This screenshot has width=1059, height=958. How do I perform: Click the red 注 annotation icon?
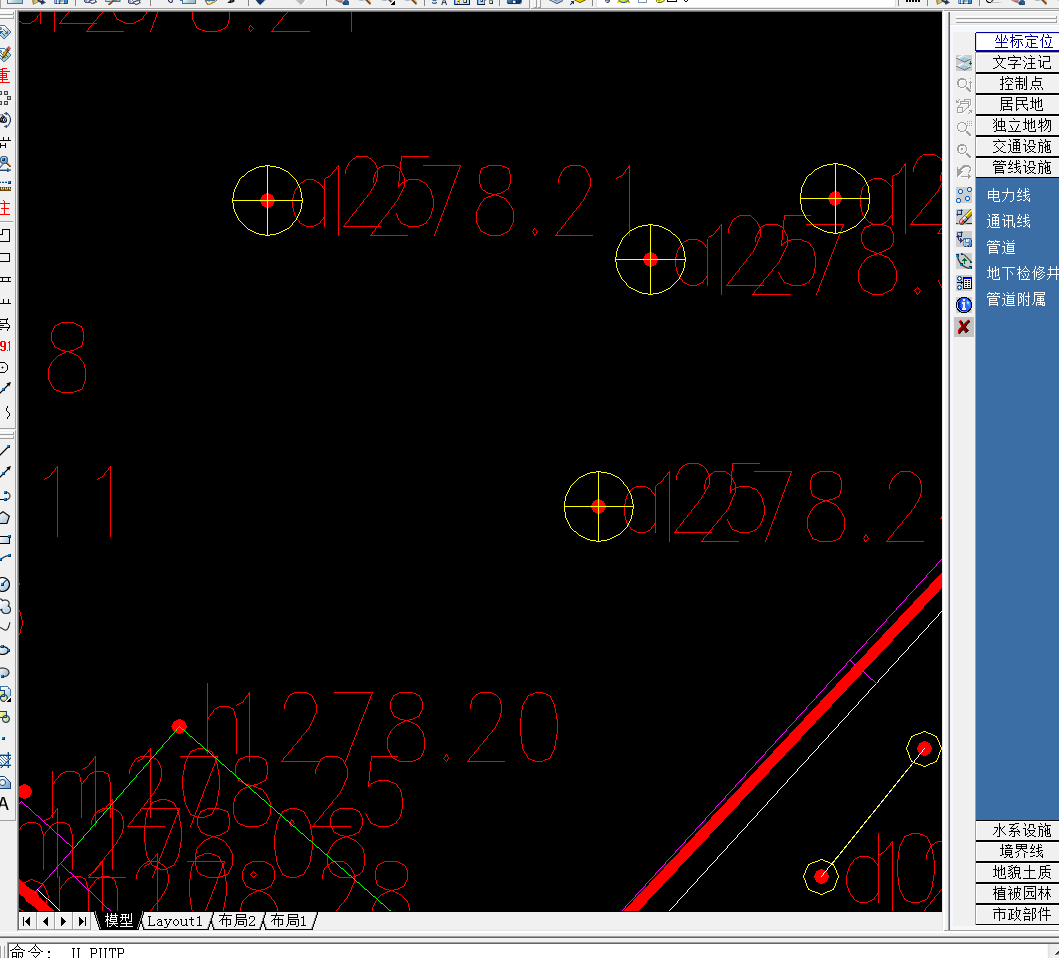(x=5, y=209)
